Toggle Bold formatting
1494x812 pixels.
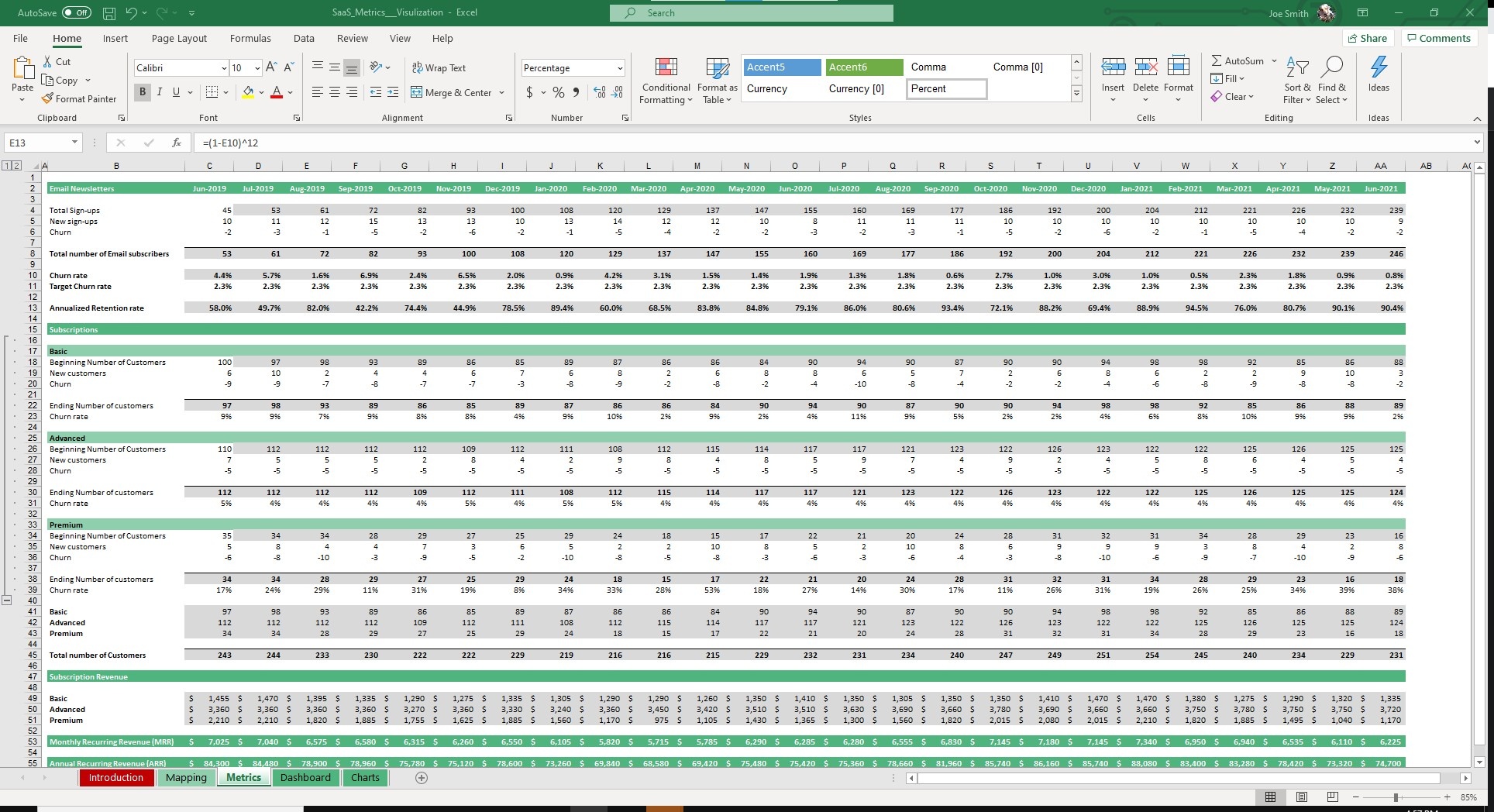tap(143, 92)
